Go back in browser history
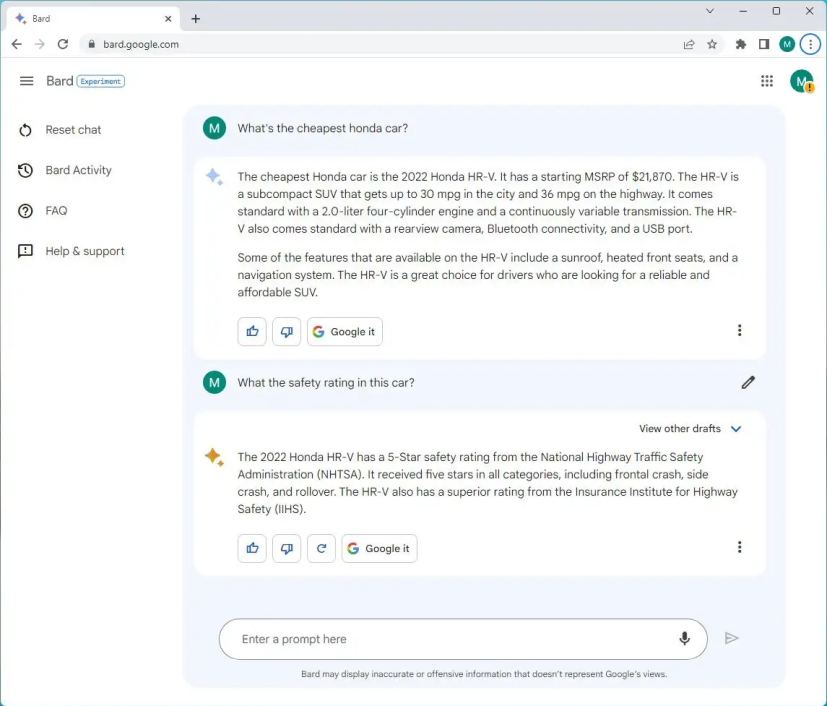 [17, 44]
